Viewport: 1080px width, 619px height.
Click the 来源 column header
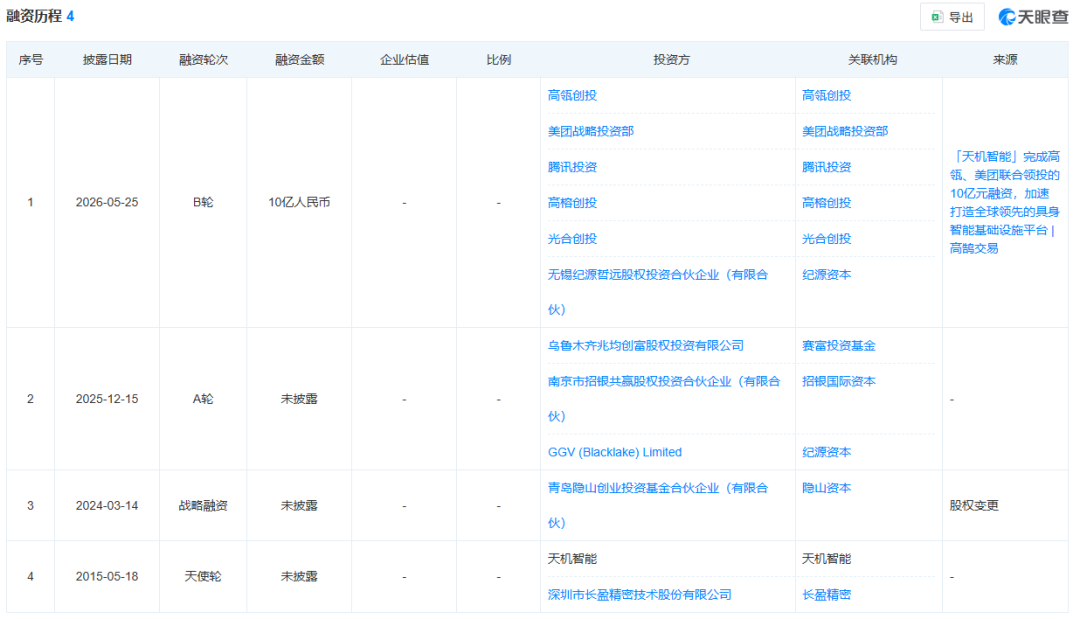click(1005, 60)
